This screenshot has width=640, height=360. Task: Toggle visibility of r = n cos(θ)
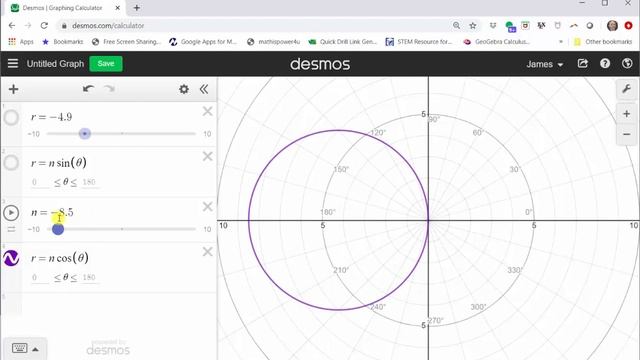(11, 258)
